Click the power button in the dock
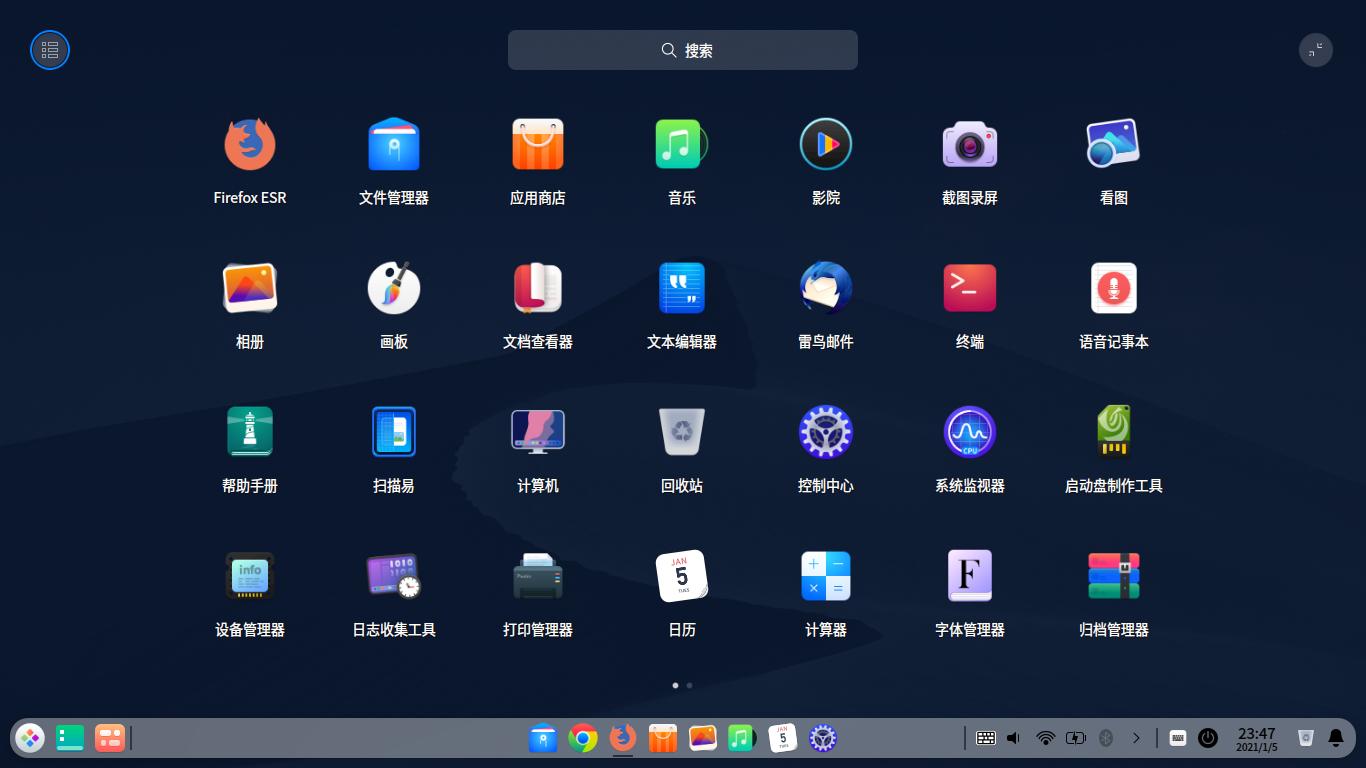Image resolution: width=1366 pixels, height=768 pixels. [1208, 738]
